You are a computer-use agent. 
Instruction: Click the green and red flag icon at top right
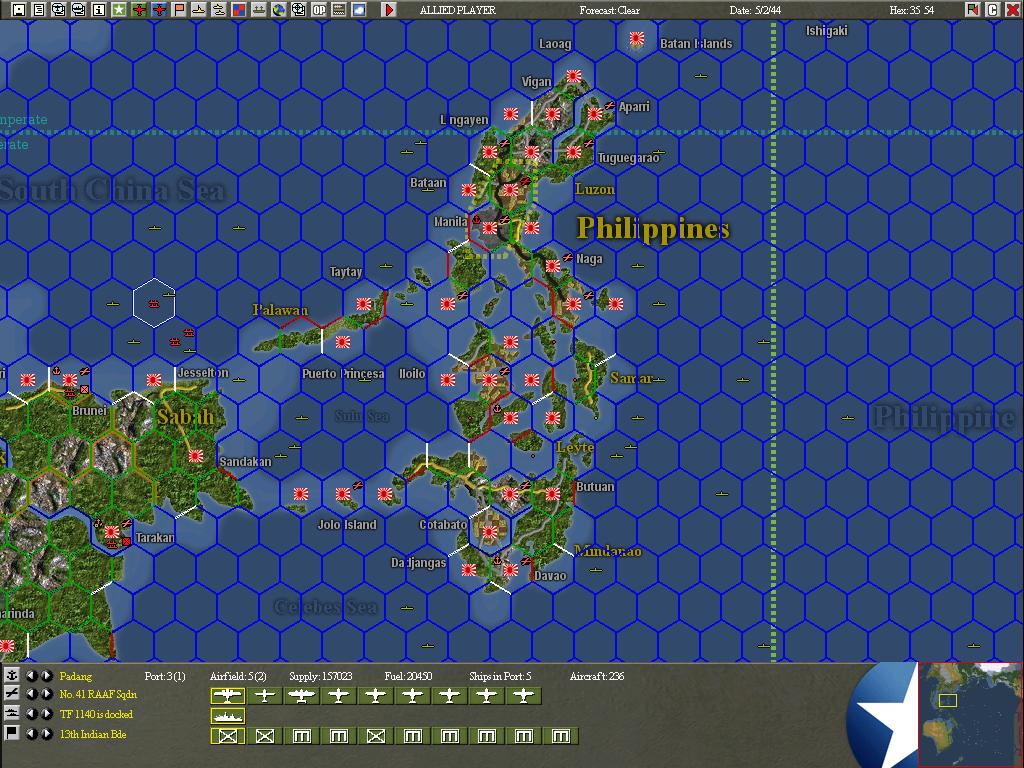(x=972, y=9)
